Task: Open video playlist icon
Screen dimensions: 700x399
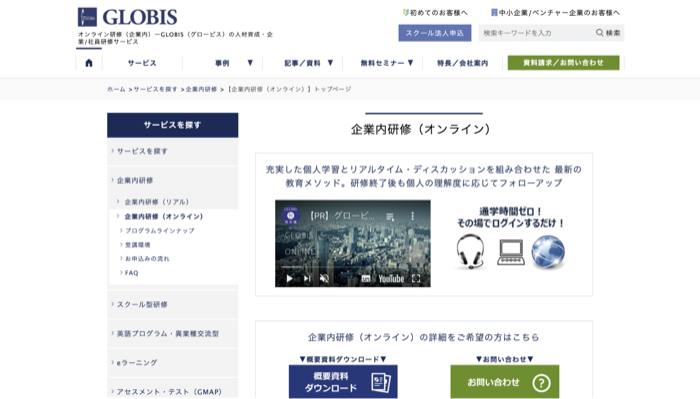Action: click(x=390, y=216)
